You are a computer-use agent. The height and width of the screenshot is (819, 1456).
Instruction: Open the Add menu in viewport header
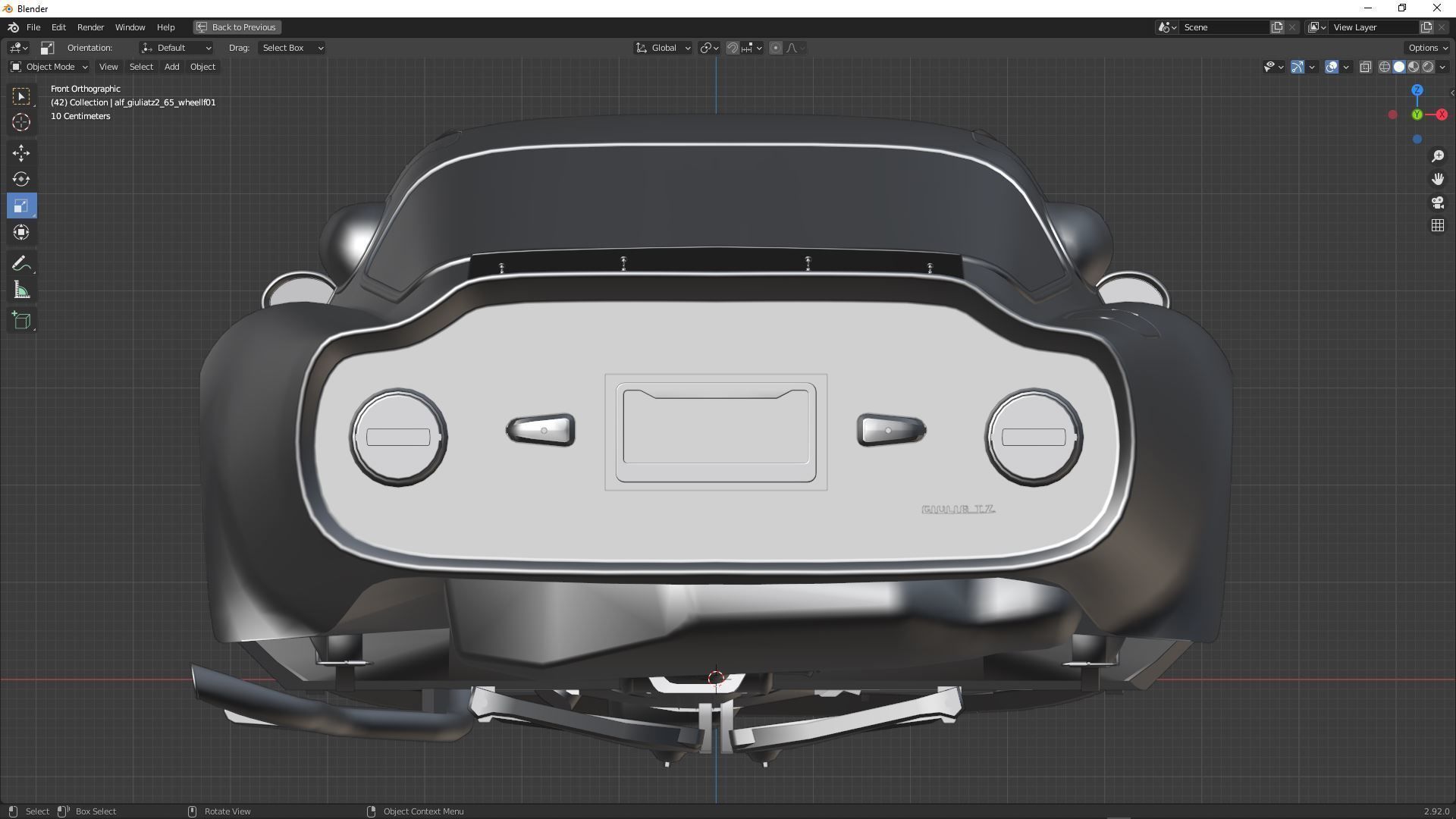point(171,67)
